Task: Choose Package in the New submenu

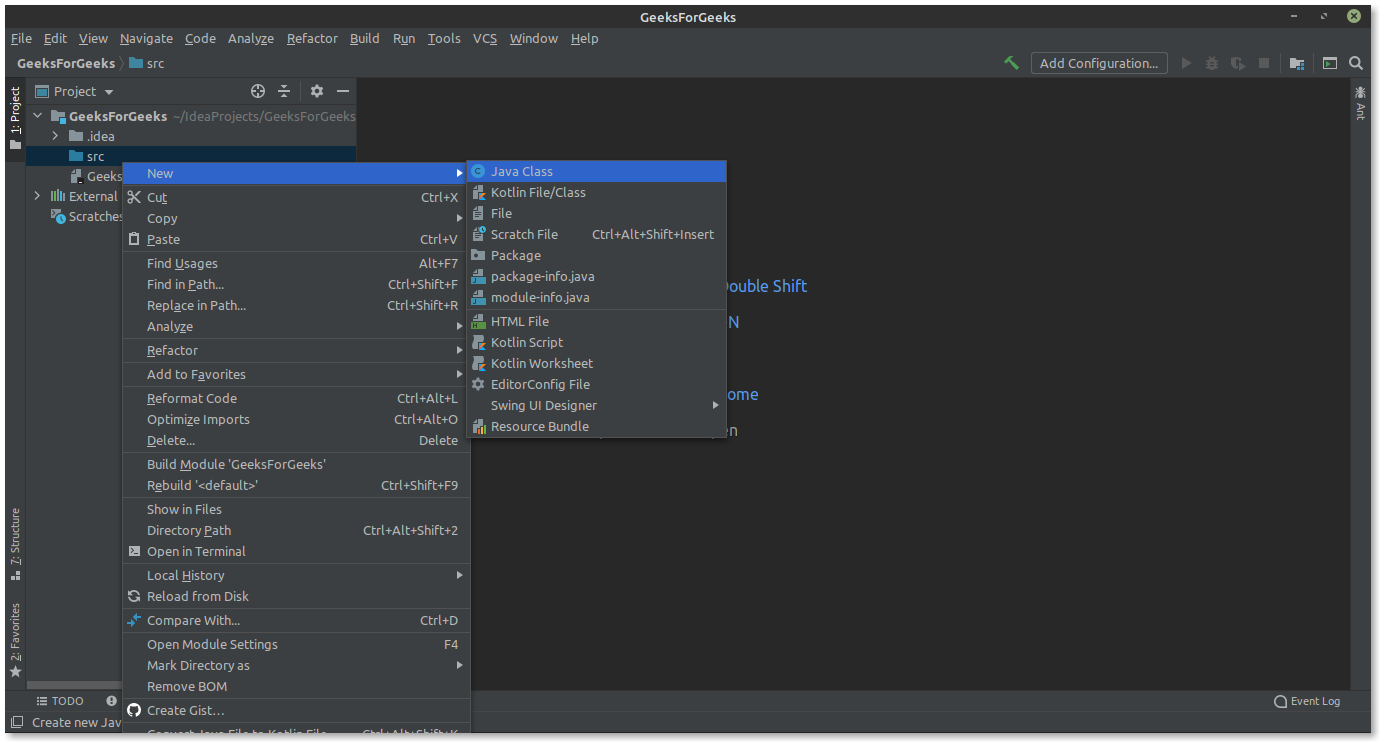Action: [597, 255]
